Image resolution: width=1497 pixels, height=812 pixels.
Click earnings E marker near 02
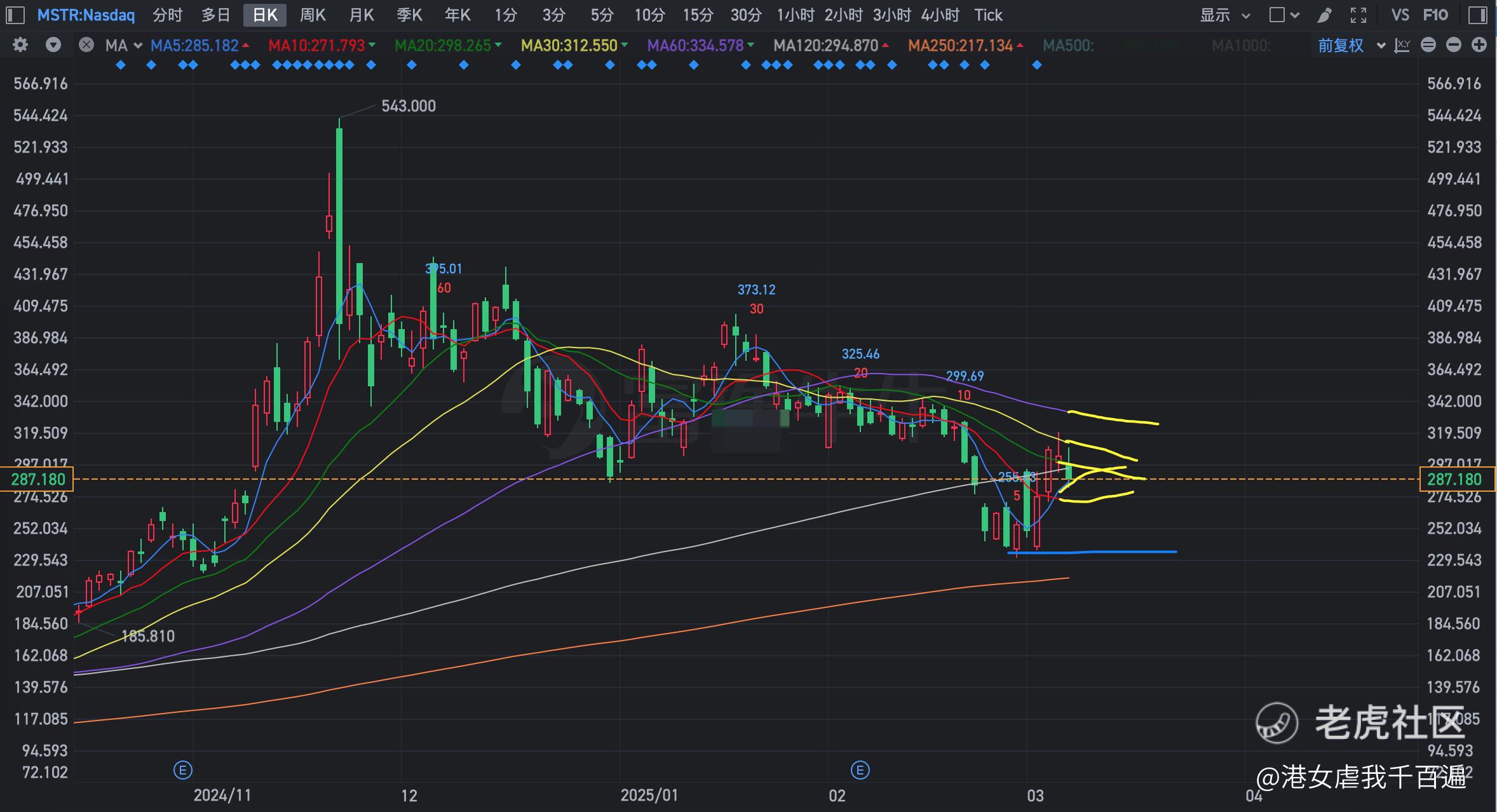pos(860,771)
